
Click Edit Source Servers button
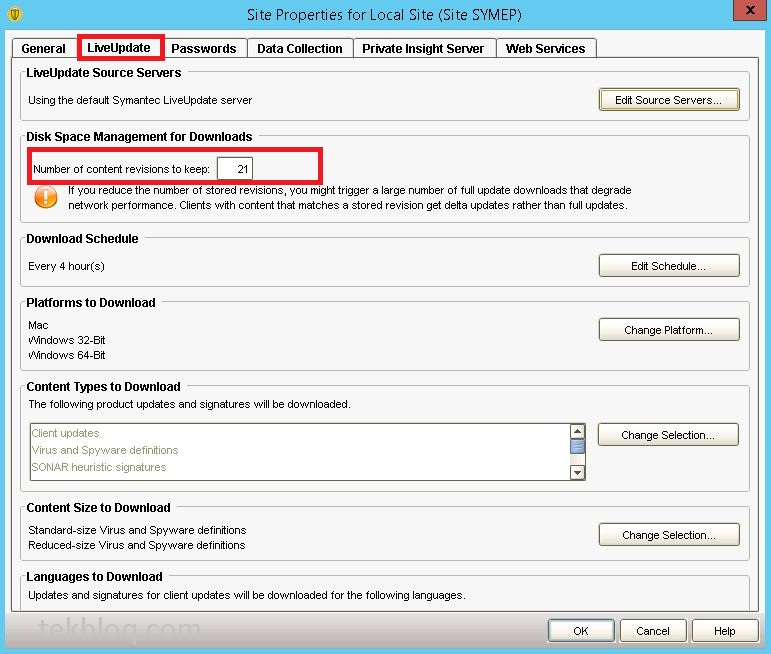click(x=669, y=100)
